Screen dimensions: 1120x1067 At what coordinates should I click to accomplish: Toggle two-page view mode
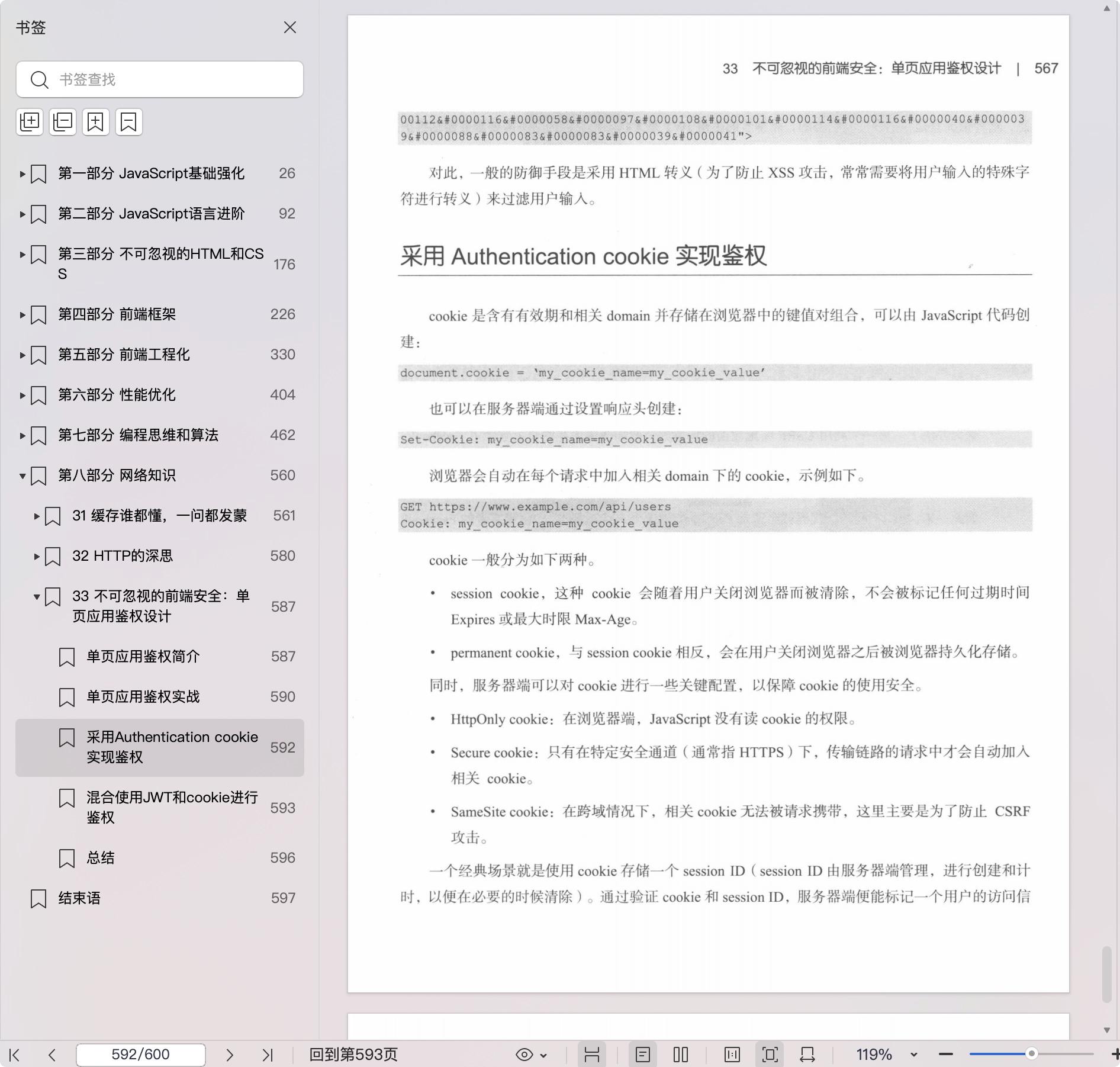pyautogui.click(x=681, y=1055)
